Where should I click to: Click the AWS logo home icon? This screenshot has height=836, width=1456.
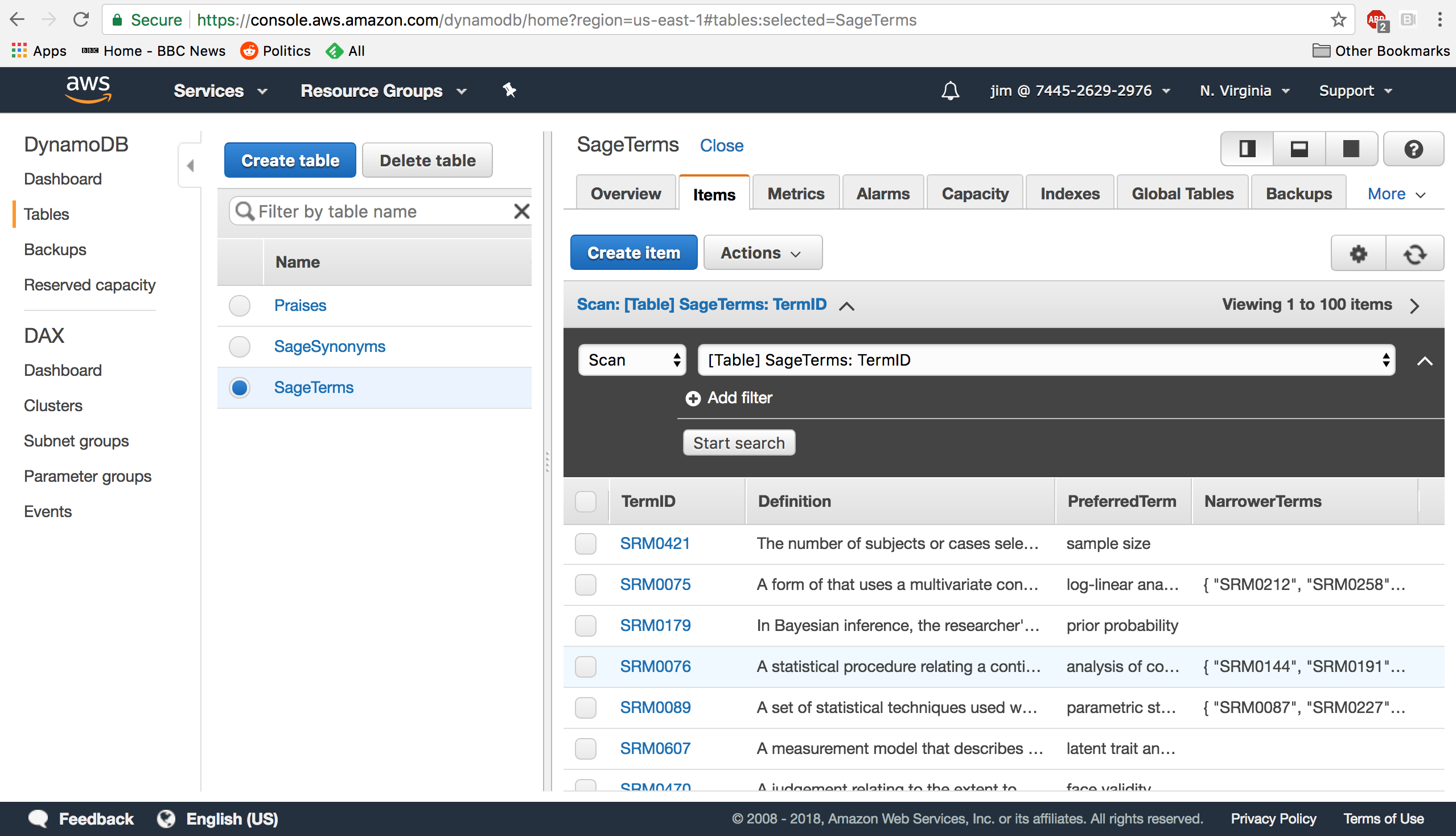click(88, 89)
